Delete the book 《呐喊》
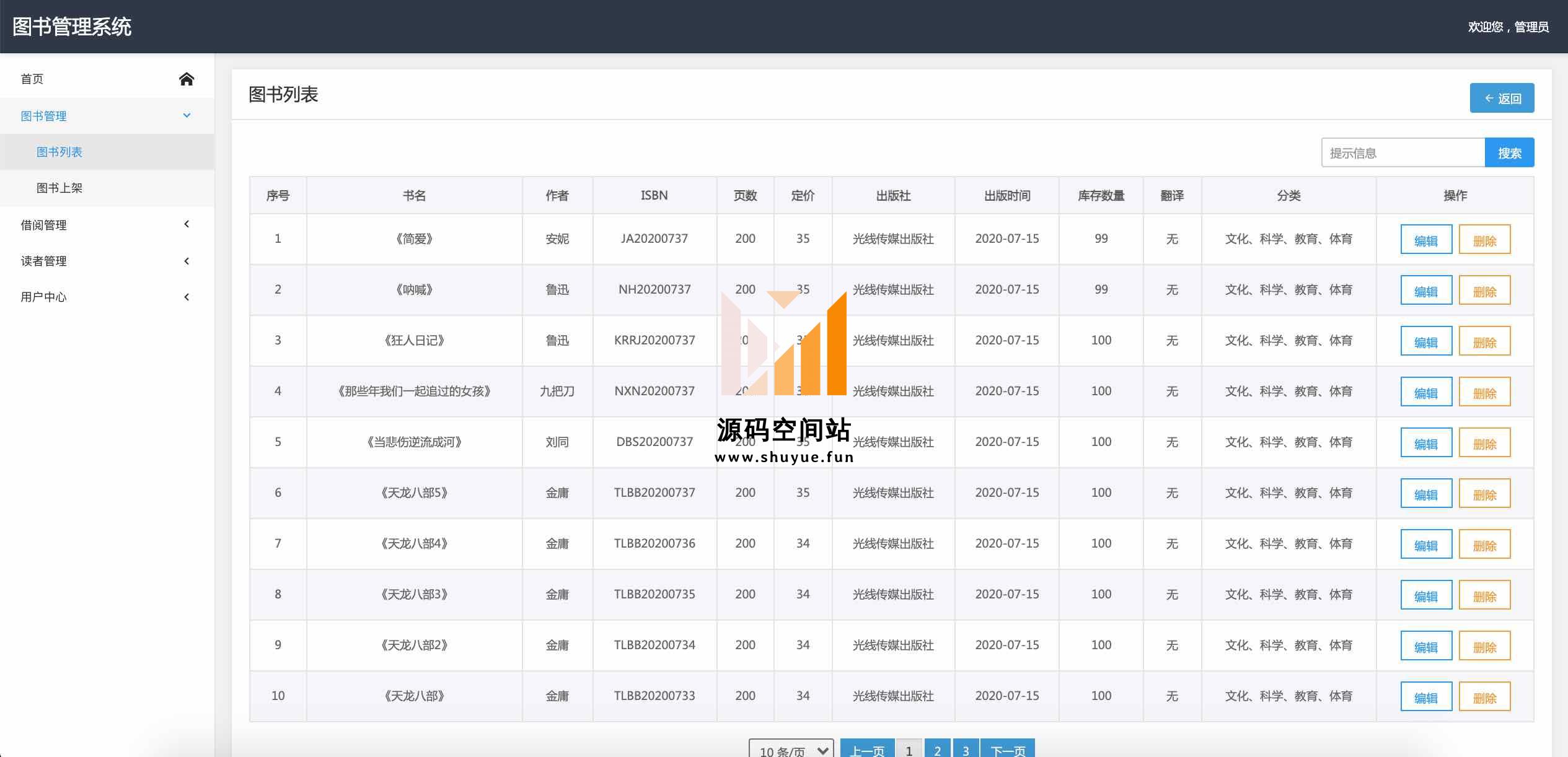This screenshot has width=1568, height=757. [x=1484, y=290]
